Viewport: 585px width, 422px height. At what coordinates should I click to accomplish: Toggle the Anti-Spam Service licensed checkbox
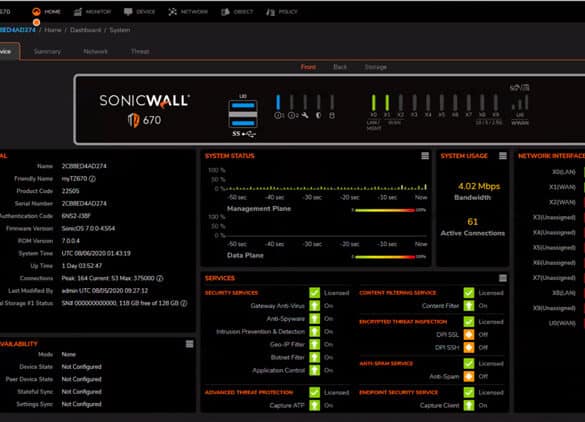(469, 363)
